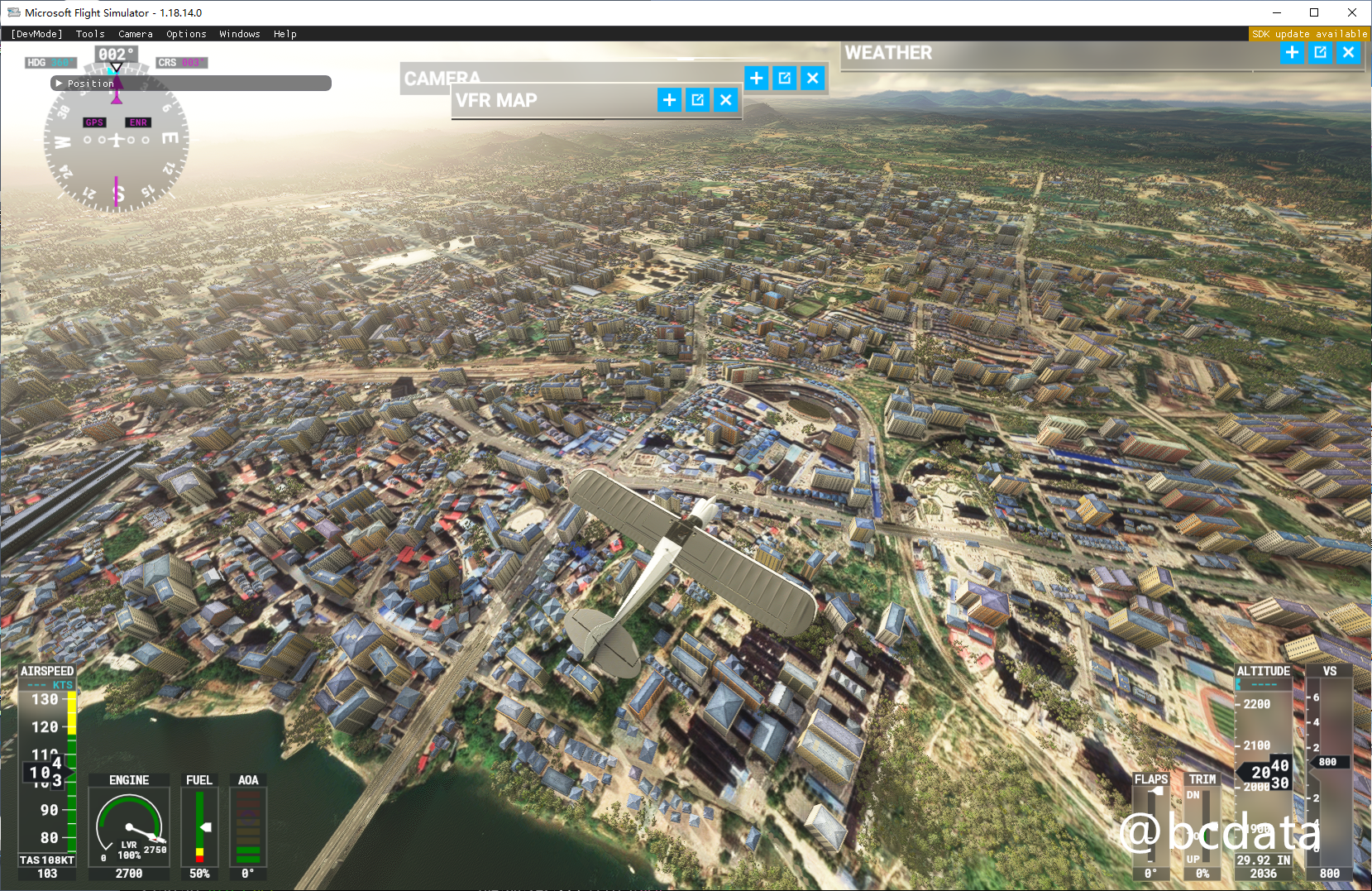Close the VFR Map panel

[x=726, y=100]
